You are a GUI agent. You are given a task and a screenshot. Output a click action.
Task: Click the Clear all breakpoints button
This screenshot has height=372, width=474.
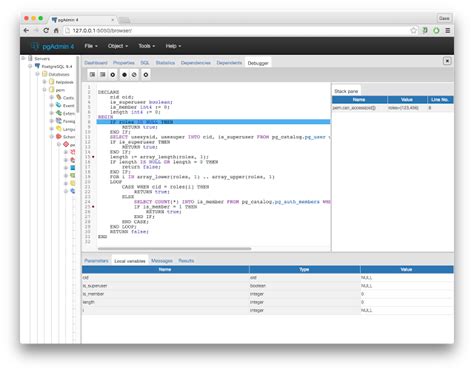click(134, 75)
